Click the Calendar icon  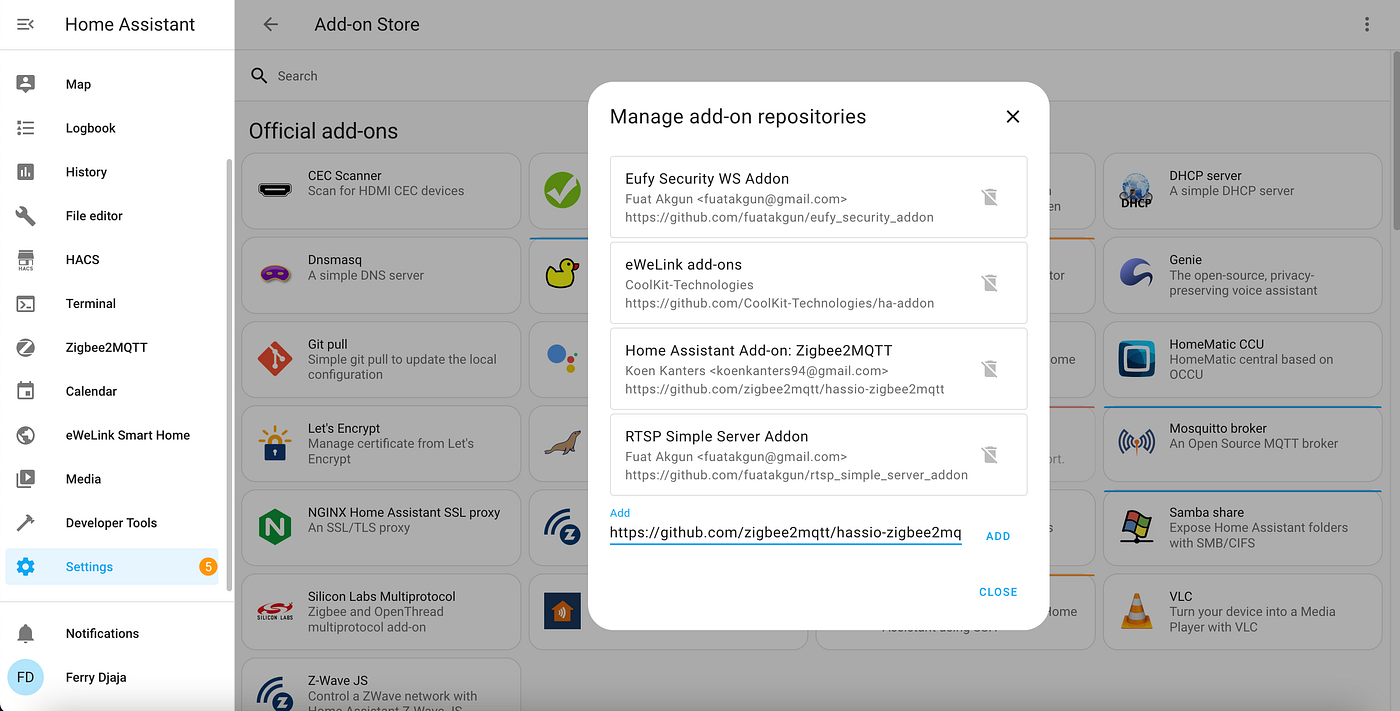26,391
